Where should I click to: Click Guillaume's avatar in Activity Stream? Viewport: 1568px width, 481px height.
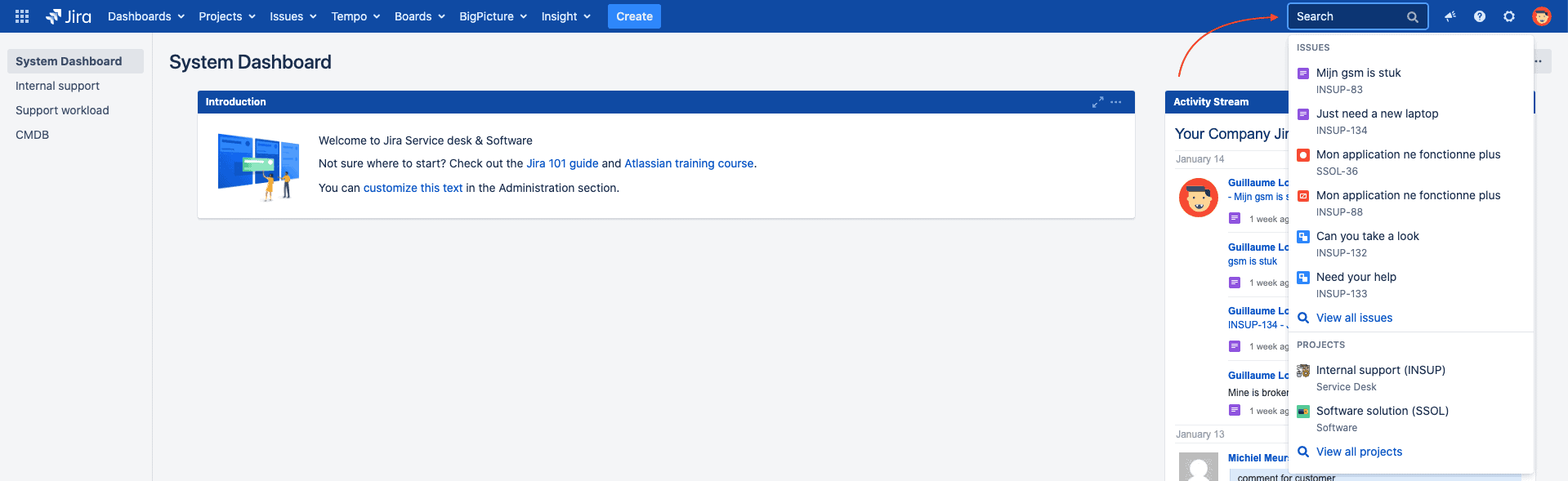pyautogui.click(x=1199, y=198)
